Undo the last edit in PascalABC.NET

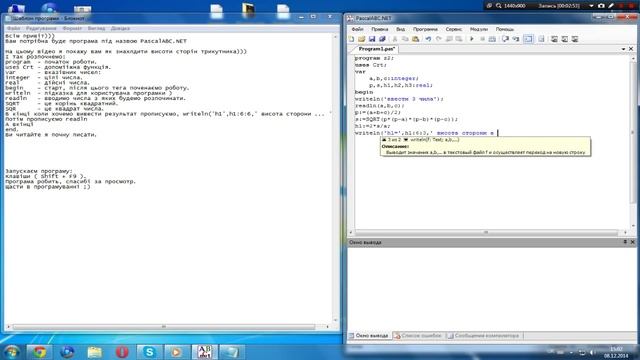(428, 39)
